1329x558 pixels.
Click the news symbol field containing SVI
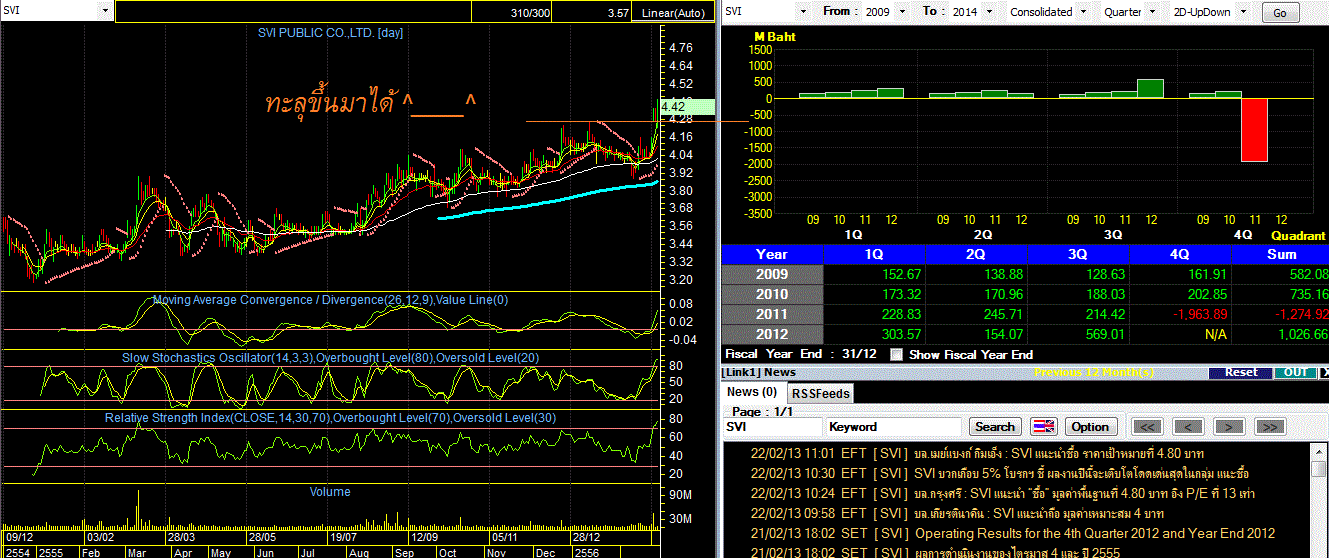pos(772,426)
